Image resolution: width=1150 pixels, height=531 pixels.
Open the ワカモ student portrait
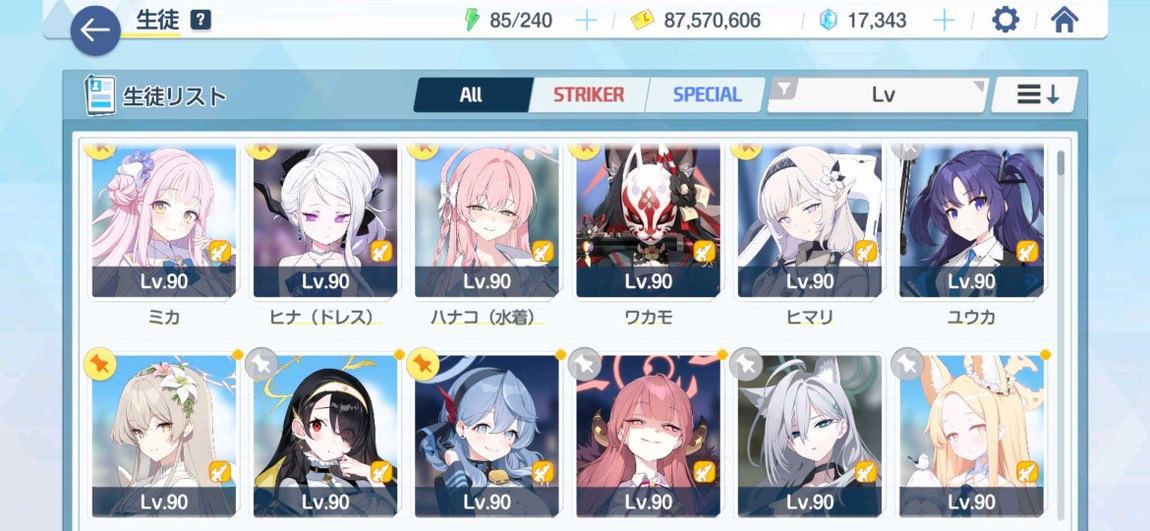(x=648, y=220)
